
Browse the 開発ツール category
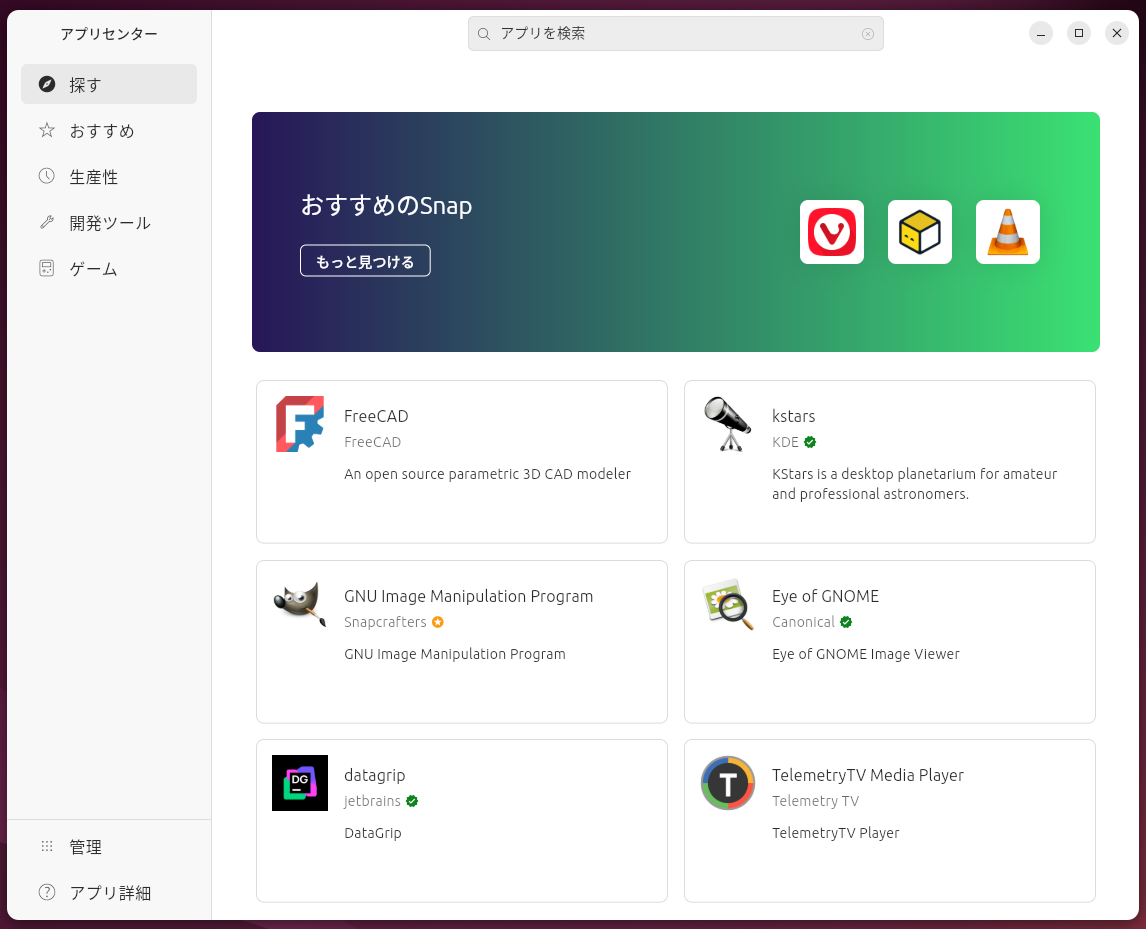[x=108, y=222]
